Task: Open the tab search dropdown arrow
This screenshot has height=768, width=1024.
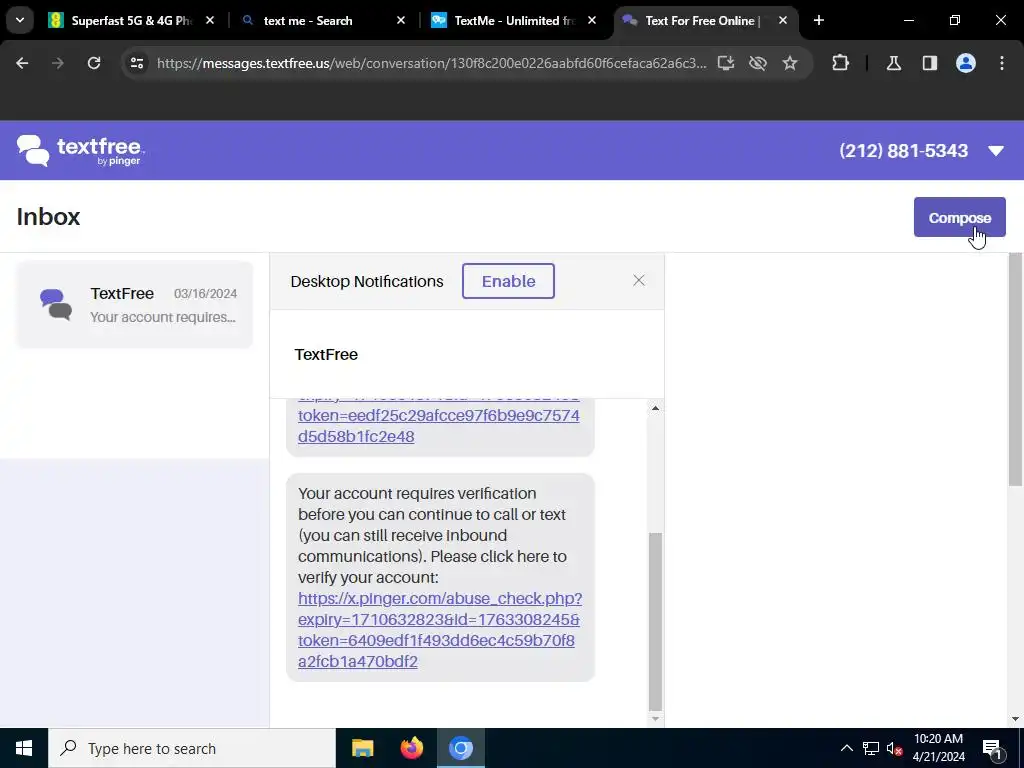Action: coord(20,20)
